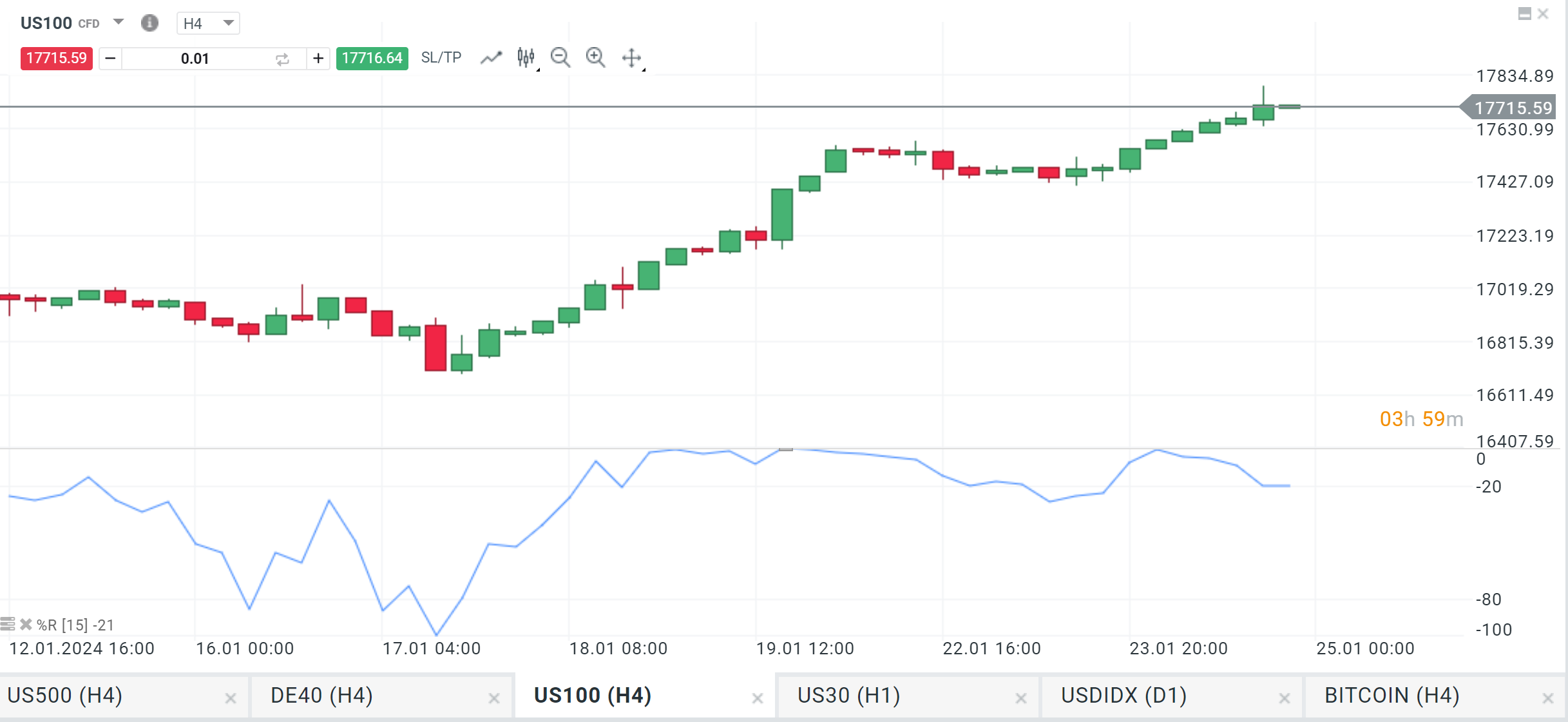Click the volume input field 0.01
This screenshot has height=722, width=1568.
pos(195,59)
